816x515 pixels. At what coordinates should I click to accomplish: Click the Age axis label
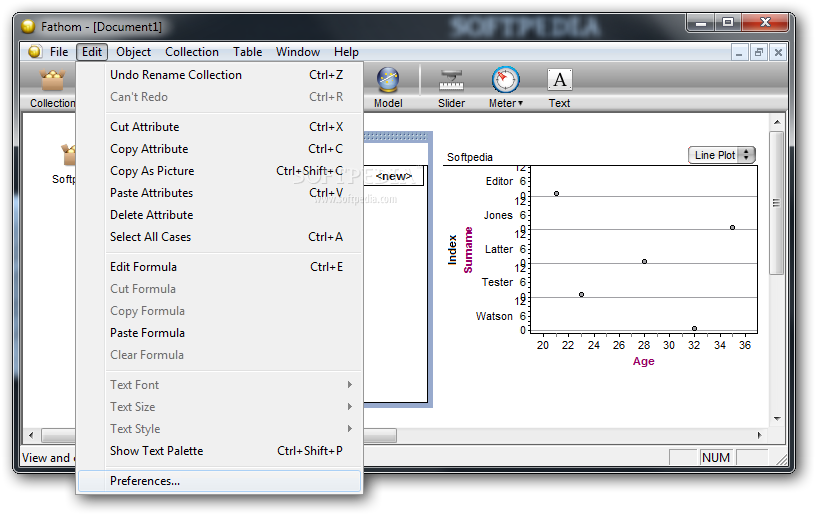click(x=643, y=361)
